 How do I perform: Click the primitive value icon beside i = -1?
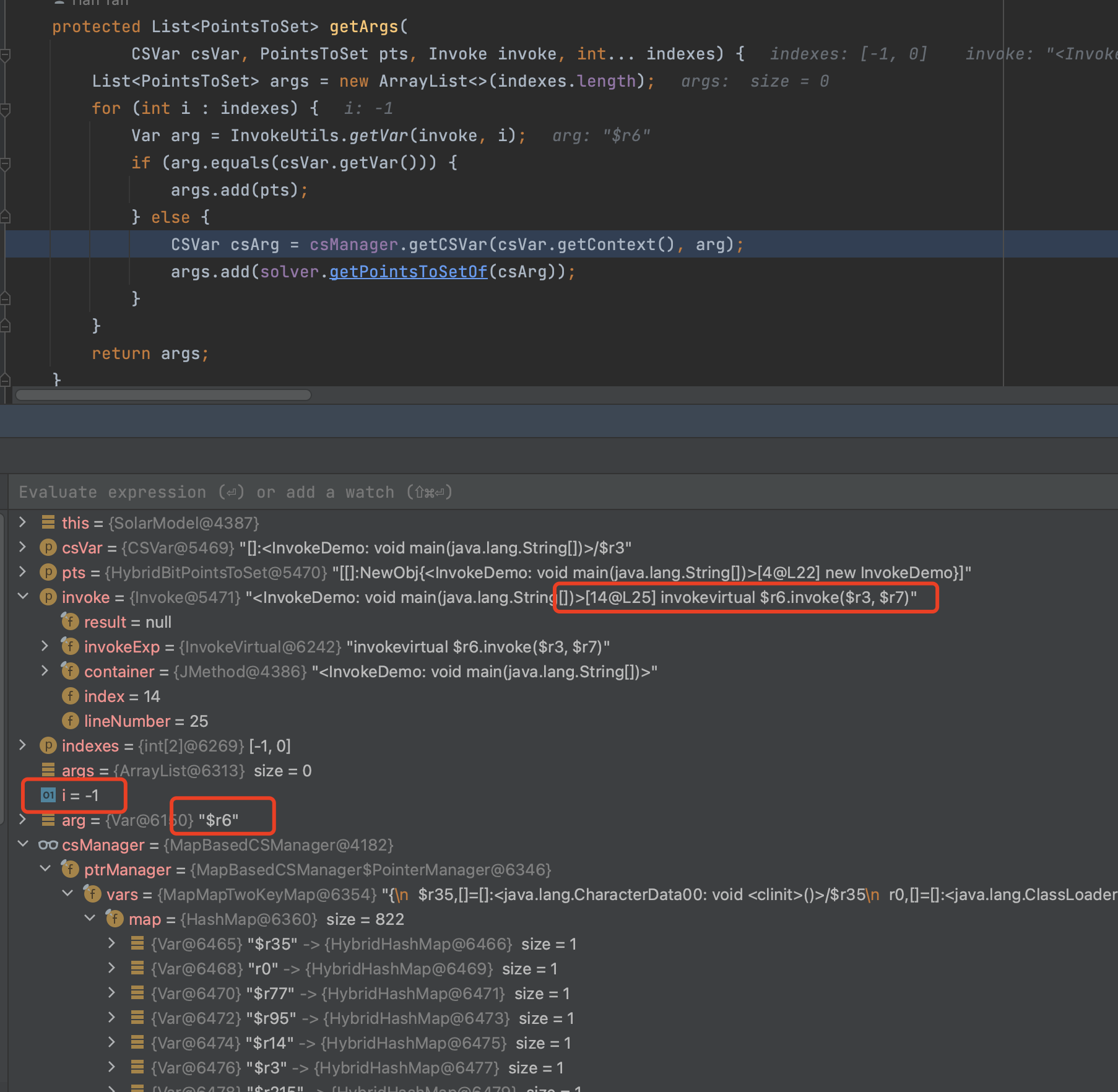(48, 795)
